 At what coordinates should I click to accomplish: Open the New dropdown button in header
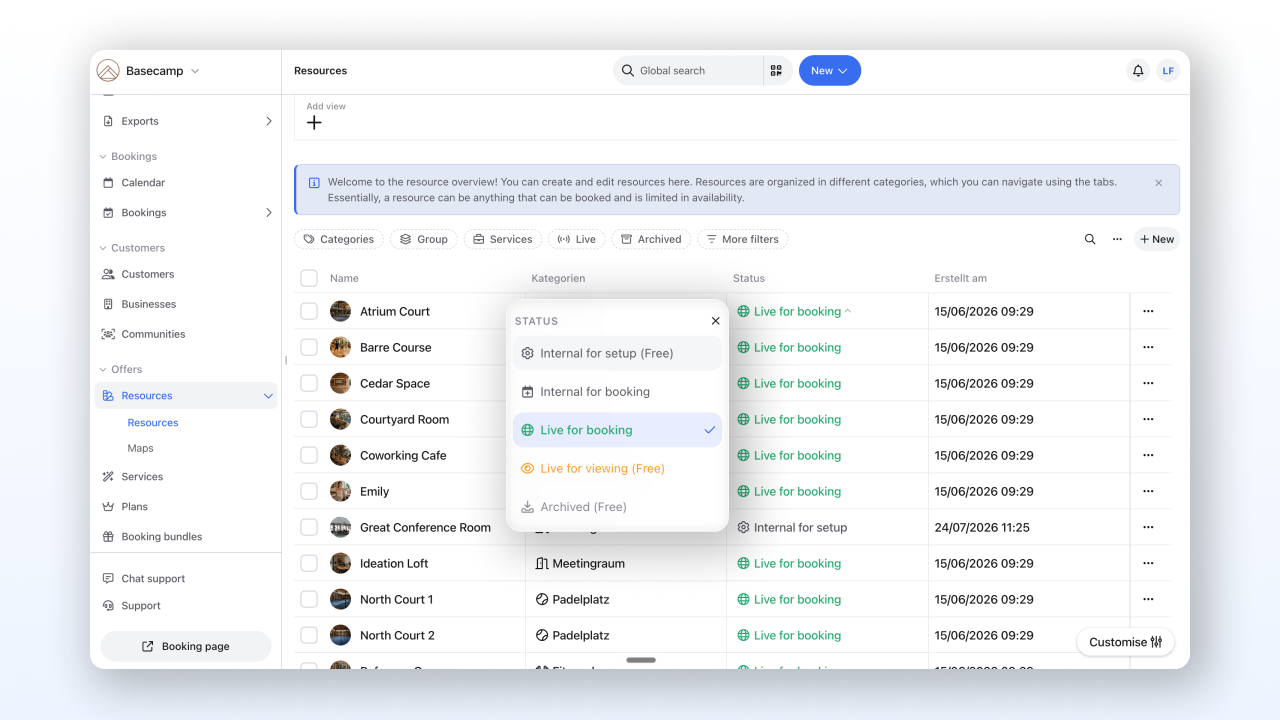(830, 71)
